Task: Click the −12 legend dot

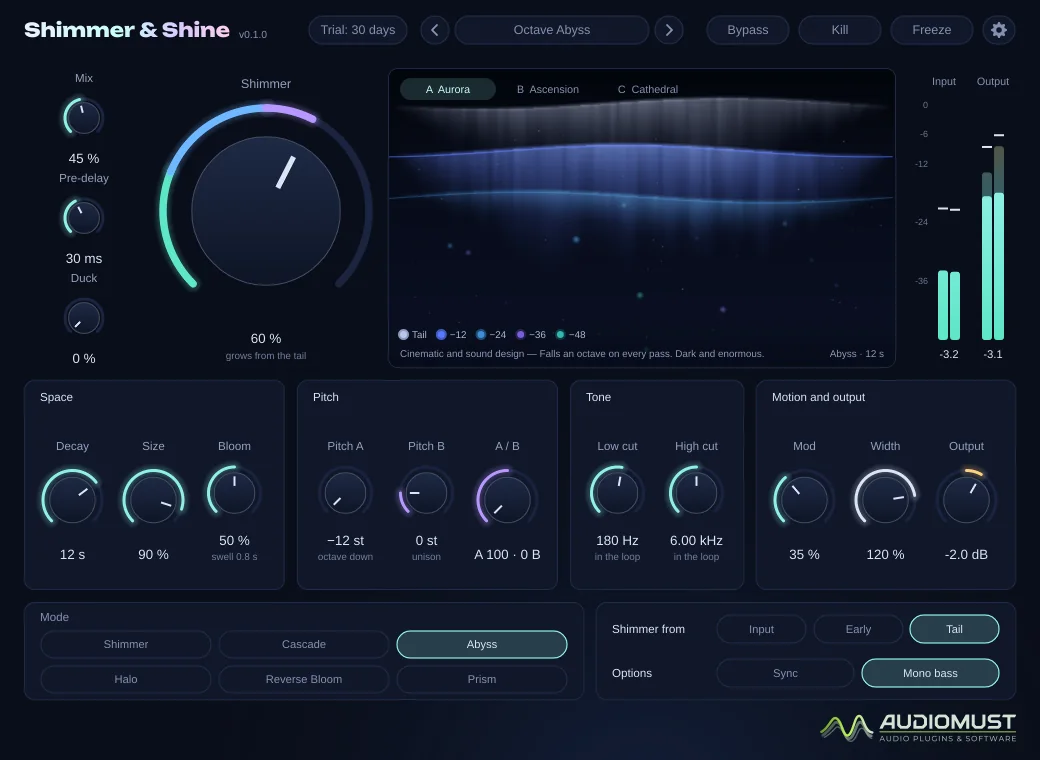Action: [441, 334]
